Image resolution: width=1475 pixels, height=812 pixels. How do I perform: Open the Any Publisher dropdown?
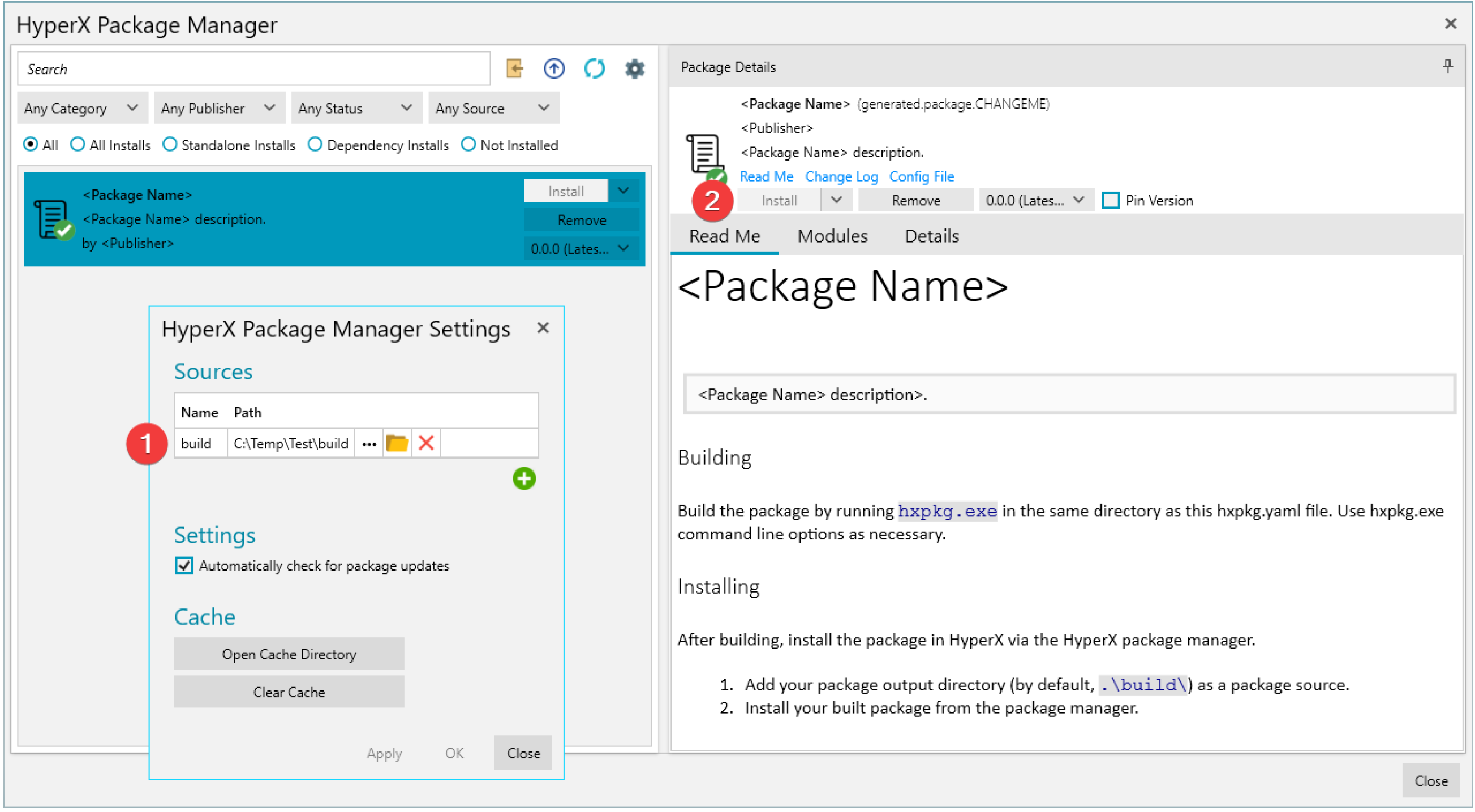pyautogui.click(x=220, y=108)
